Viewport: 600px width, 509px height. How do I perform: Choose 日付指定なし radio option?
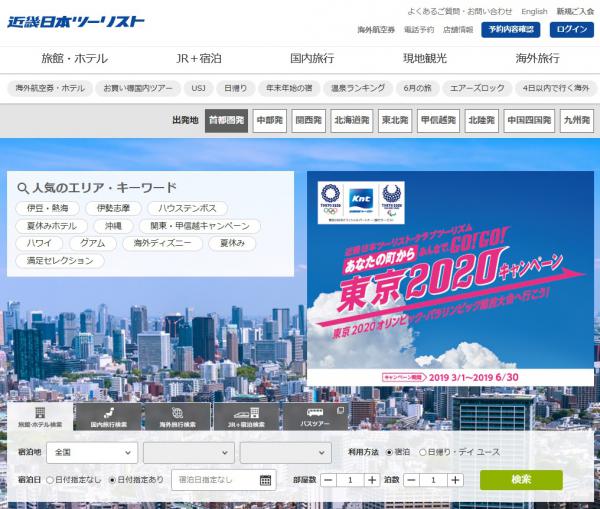pyautogui.click(x=50, y=480)
